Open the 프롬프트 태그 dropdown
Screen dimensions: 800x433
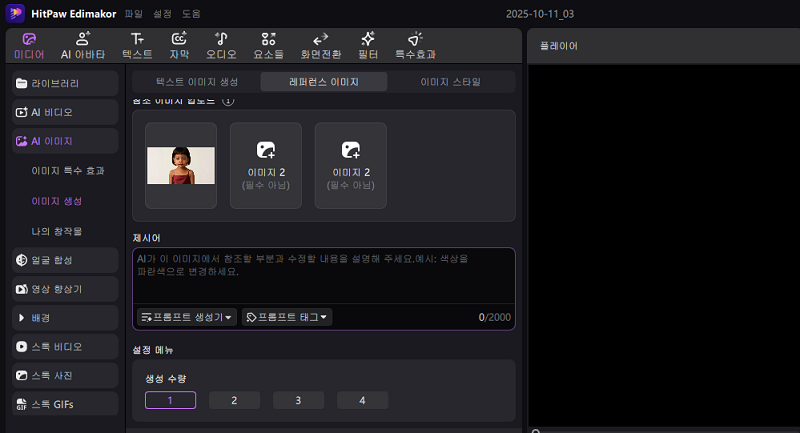pos(288,317)
